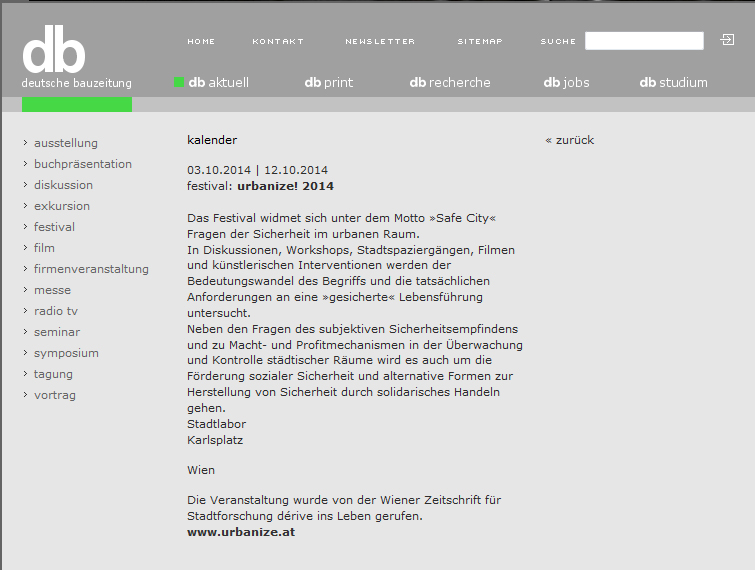The image size is (755, 570).
Task: Go to the Kontakt page
Action: click(278, 42)
